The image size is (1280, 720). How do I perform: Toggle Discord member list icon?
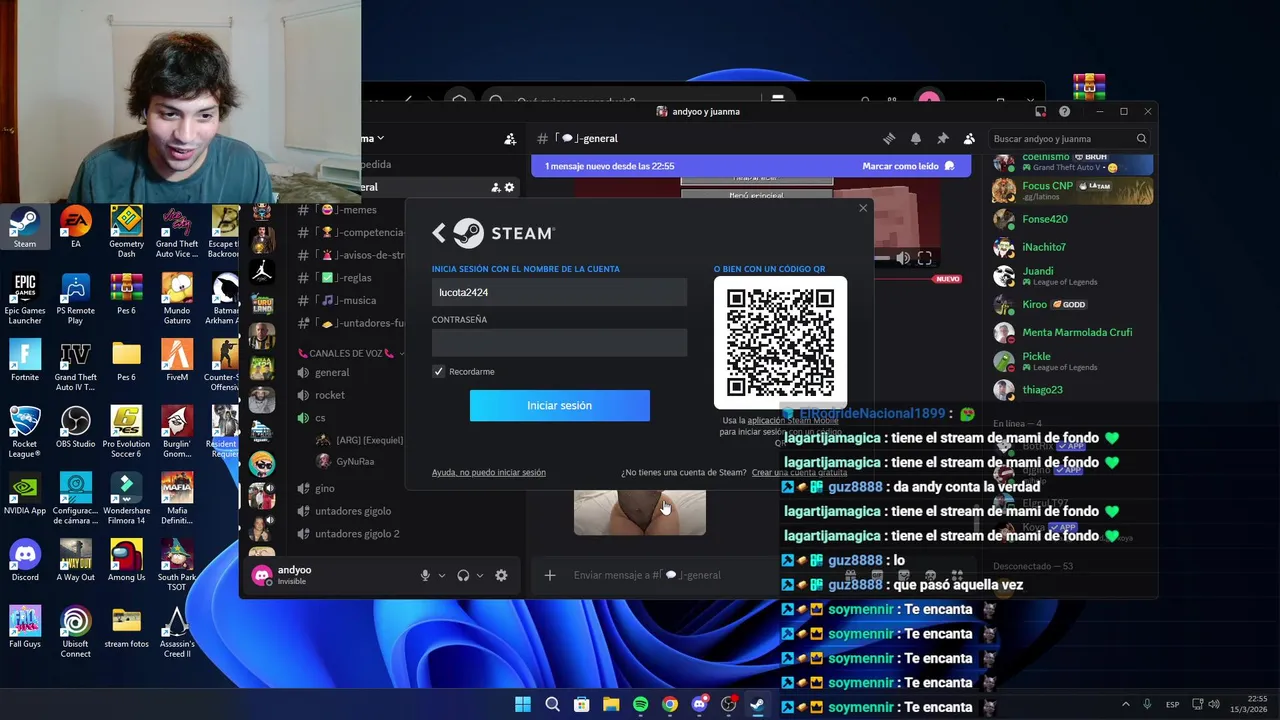coord(969,139)
